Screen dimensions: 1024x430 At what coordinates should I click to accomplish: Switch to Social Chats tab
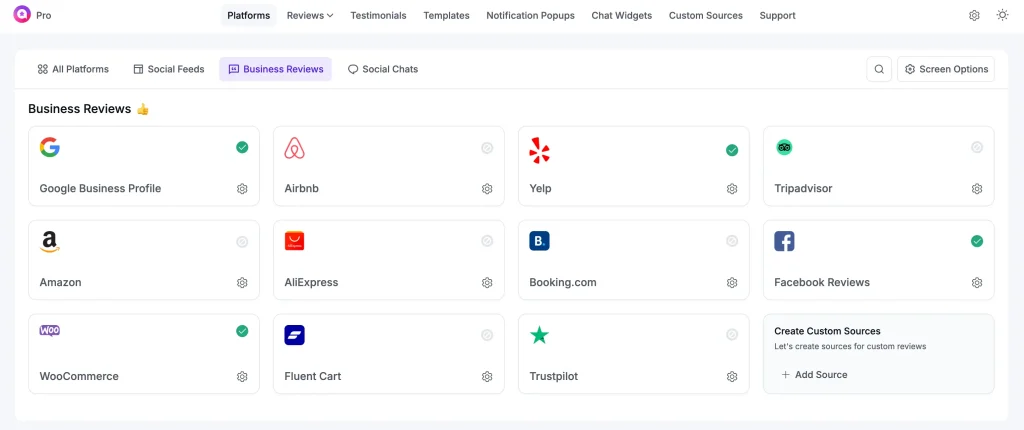[x=383, y=69]
